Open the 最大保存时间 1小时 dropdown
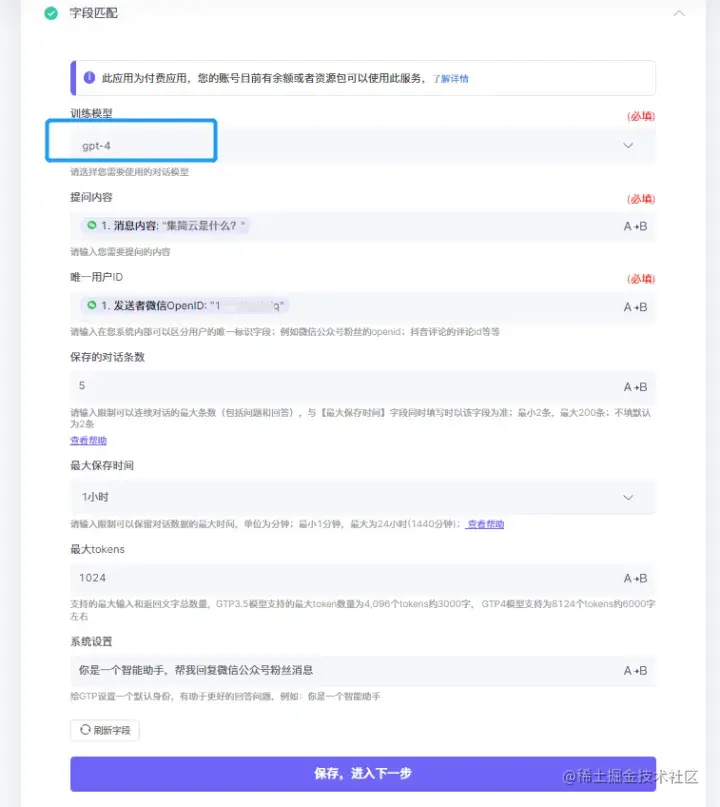Viewport: 720px width, 807px height. (x=363, y=497)
